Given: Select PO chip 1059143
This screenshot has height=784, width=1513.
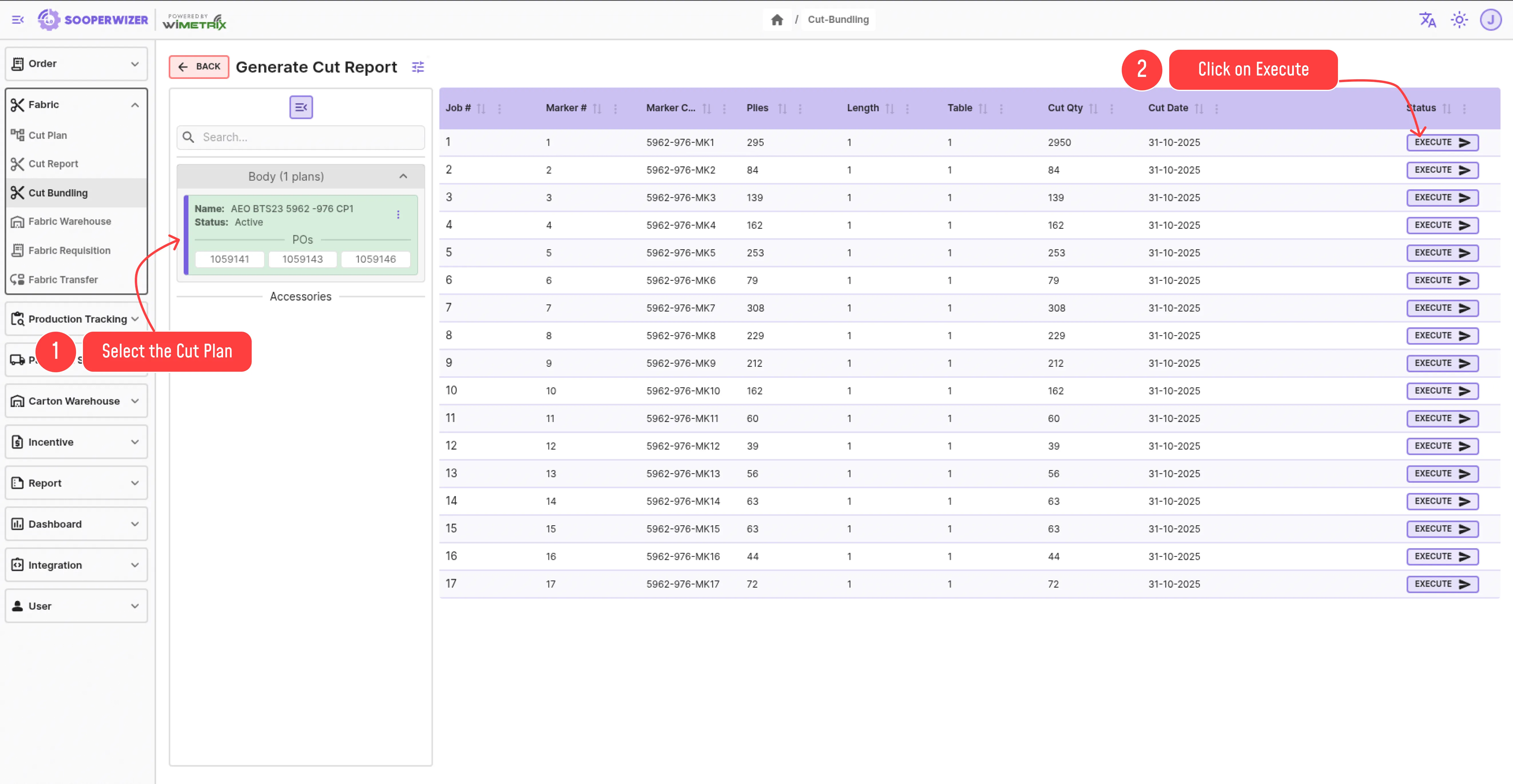Looking at the screenshot, I should coord(302,259).
